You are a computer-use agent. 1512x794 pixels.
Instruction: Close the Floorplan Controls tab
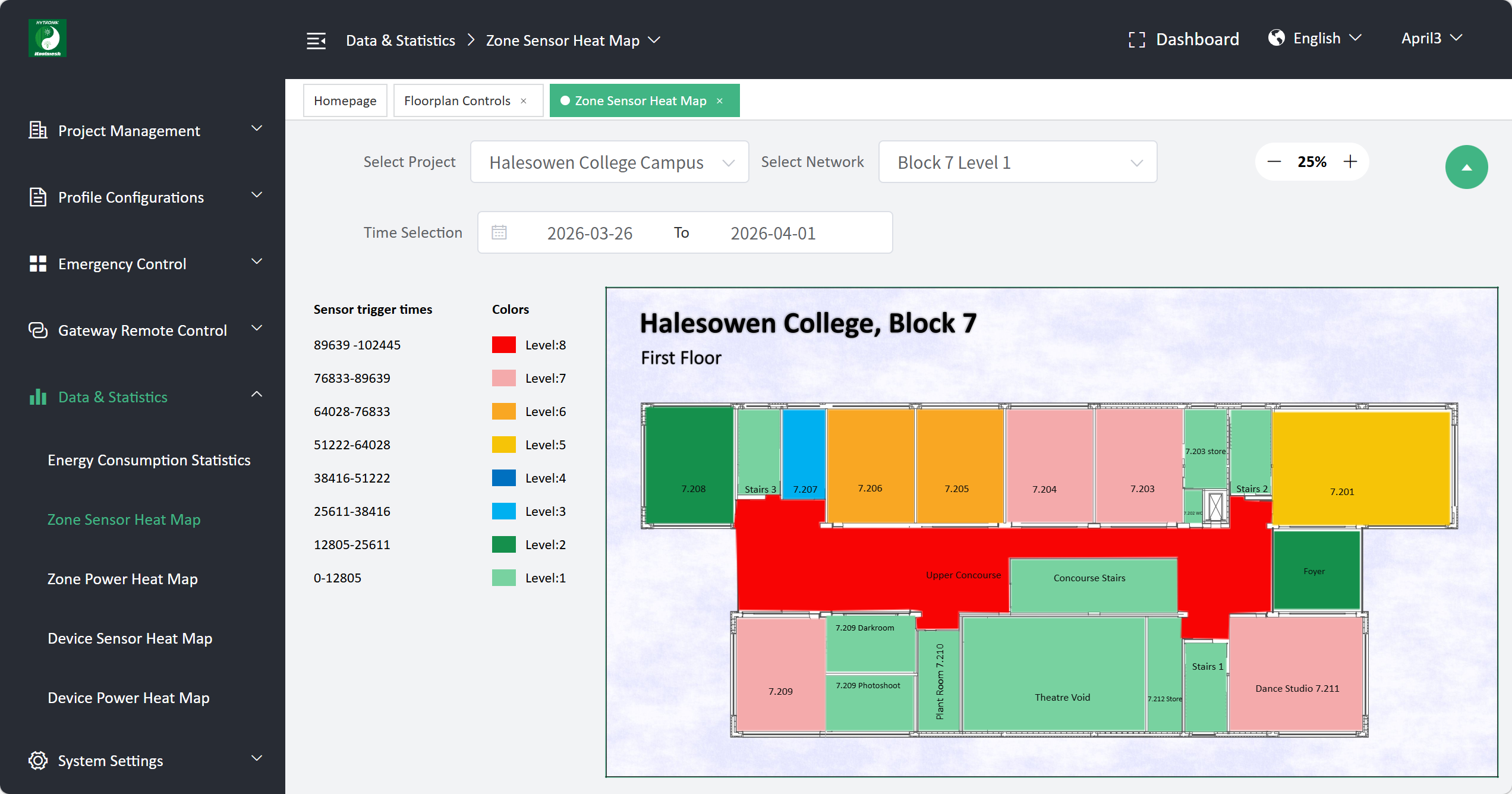tap(524, 101)
